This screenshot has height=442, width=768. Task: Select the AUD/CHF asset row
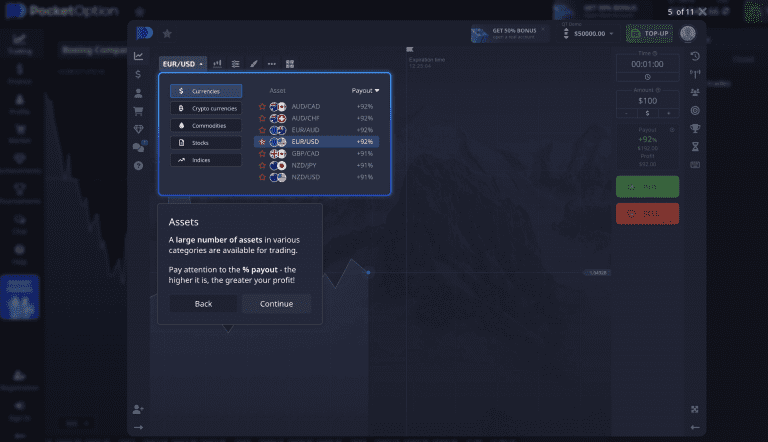[x=316, y=118]
